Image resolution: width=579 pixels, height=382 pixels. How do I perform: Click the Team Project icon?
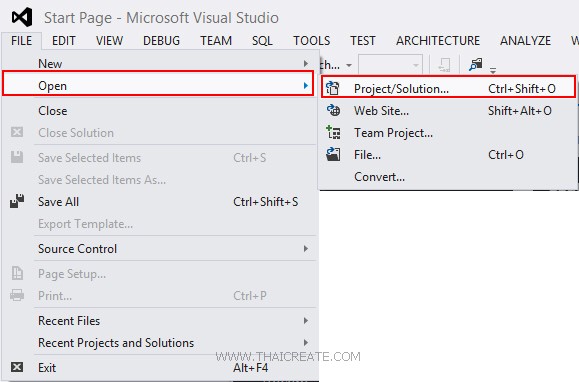point(333,132)
